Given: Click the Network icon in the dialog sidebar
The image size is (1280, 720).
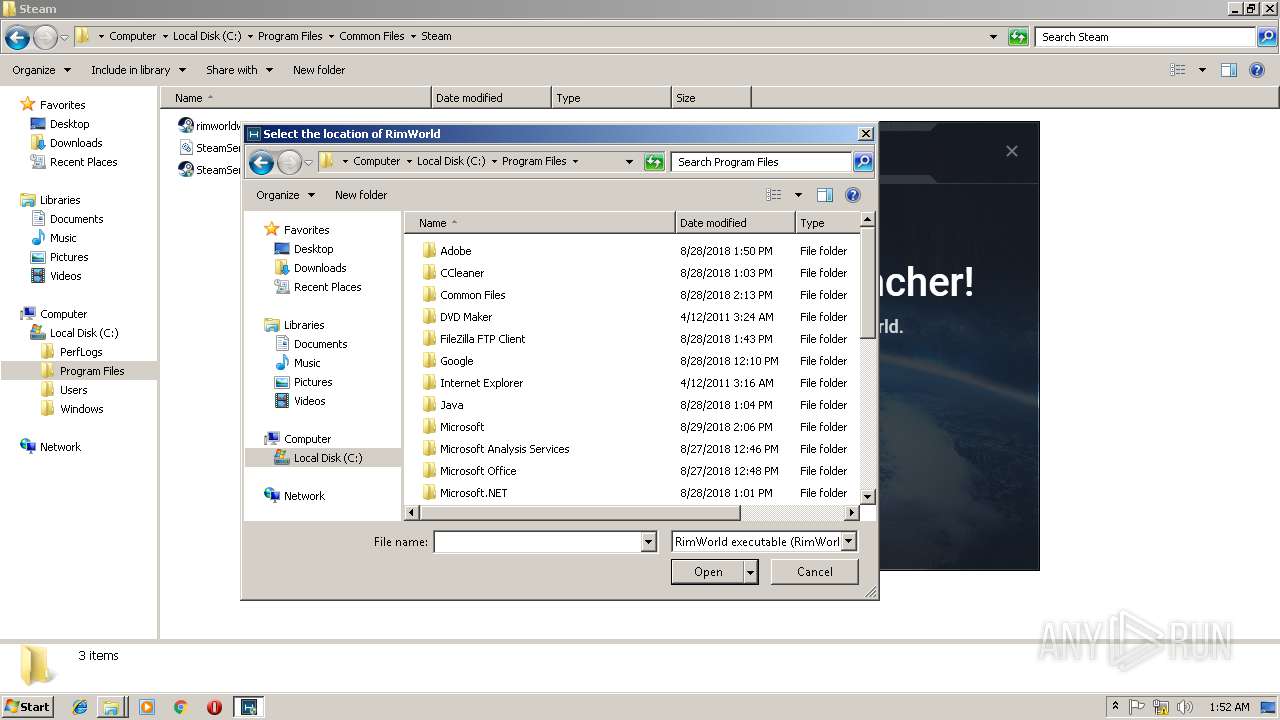Looking at the screenshot, I should [x=272, y=496].
